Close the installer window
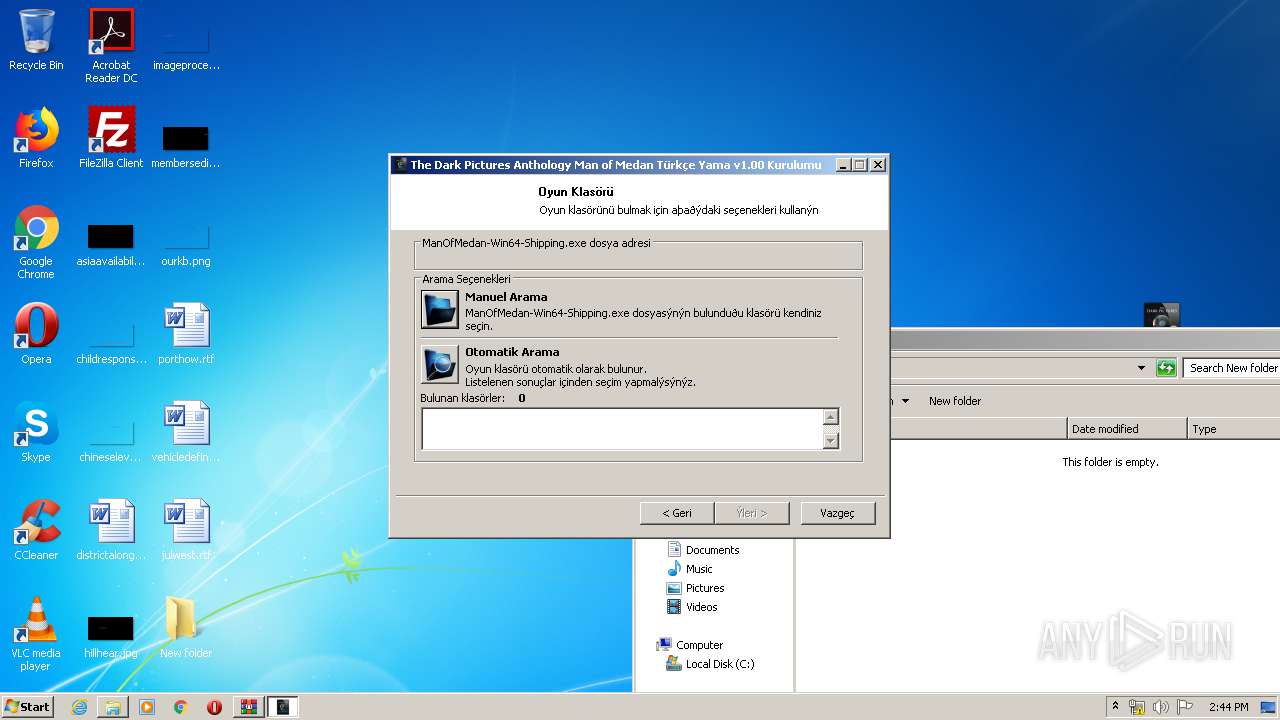1280x720 pixels. [x=877, y=165]
